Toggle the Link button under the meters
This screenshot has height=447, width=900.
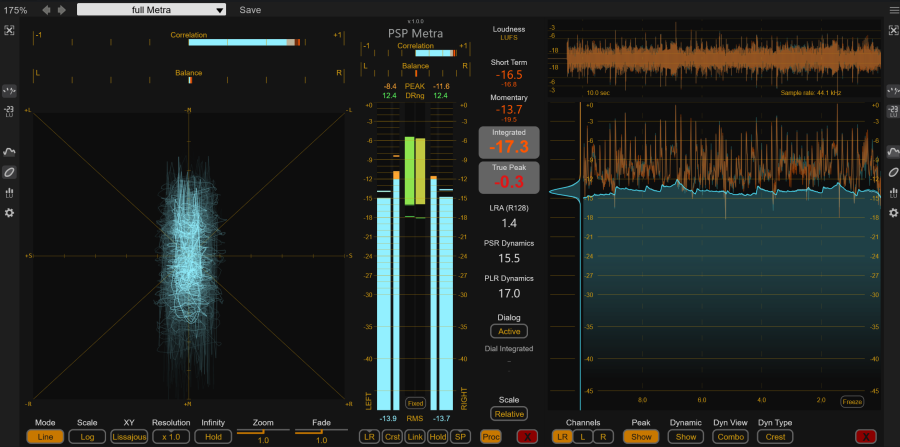(414, 436)
